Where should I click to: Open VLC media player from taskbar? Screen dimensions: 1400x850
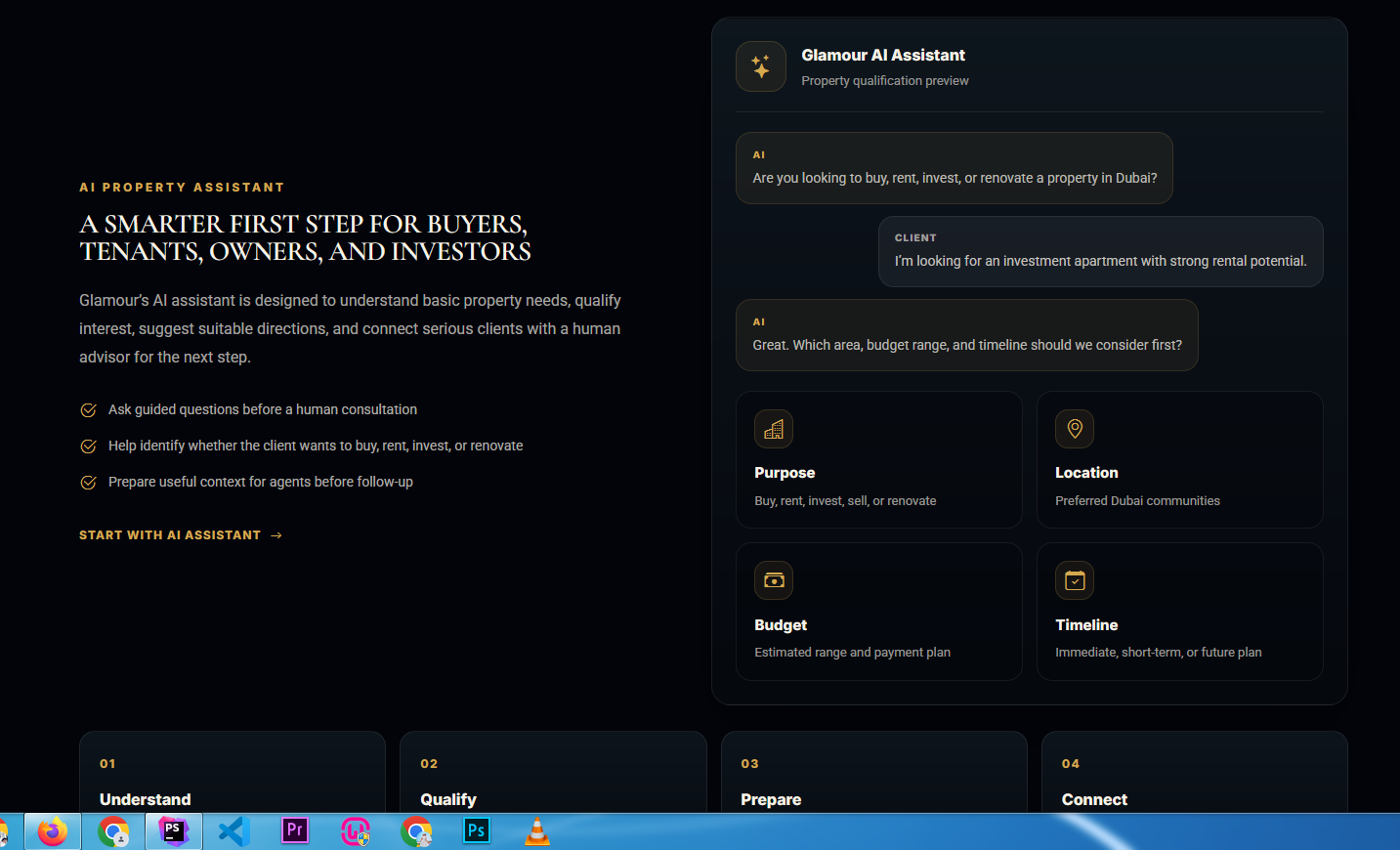(537, 831)
